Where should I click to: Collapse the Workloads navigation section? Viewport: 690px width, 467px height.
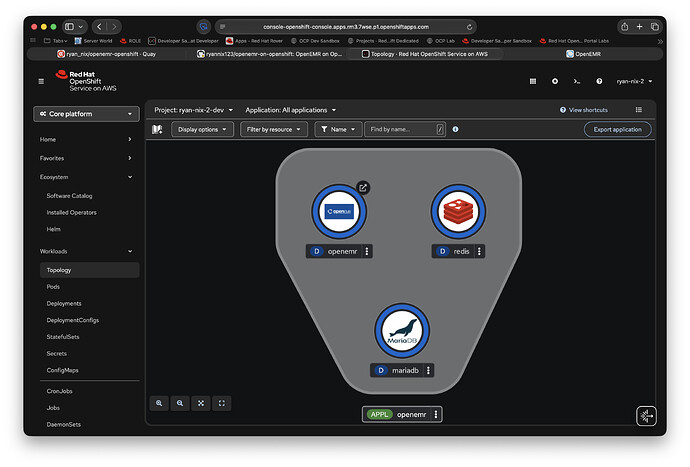click(x=86, y=251)
